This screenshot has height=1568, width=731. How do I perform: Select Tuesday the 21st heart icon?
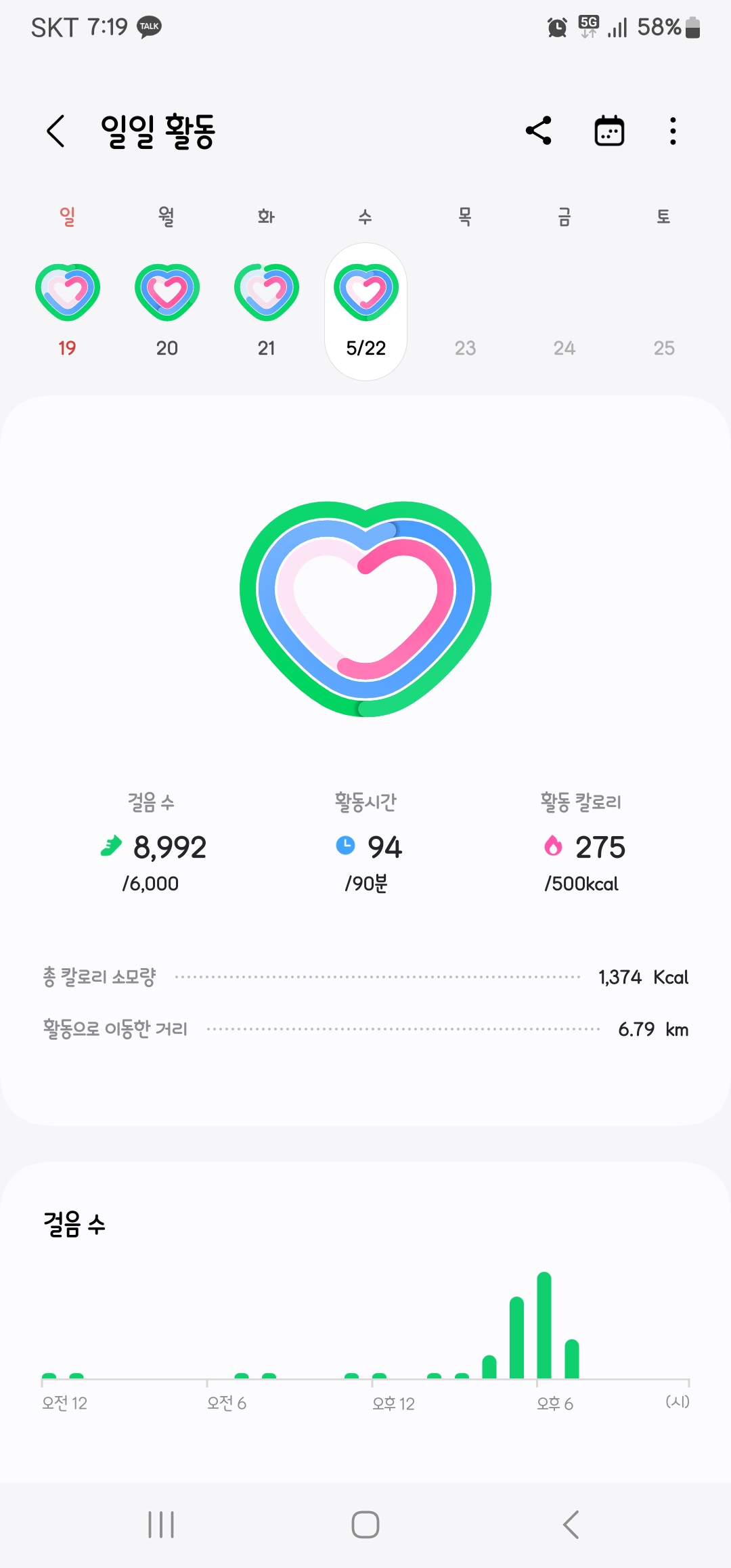266,292
